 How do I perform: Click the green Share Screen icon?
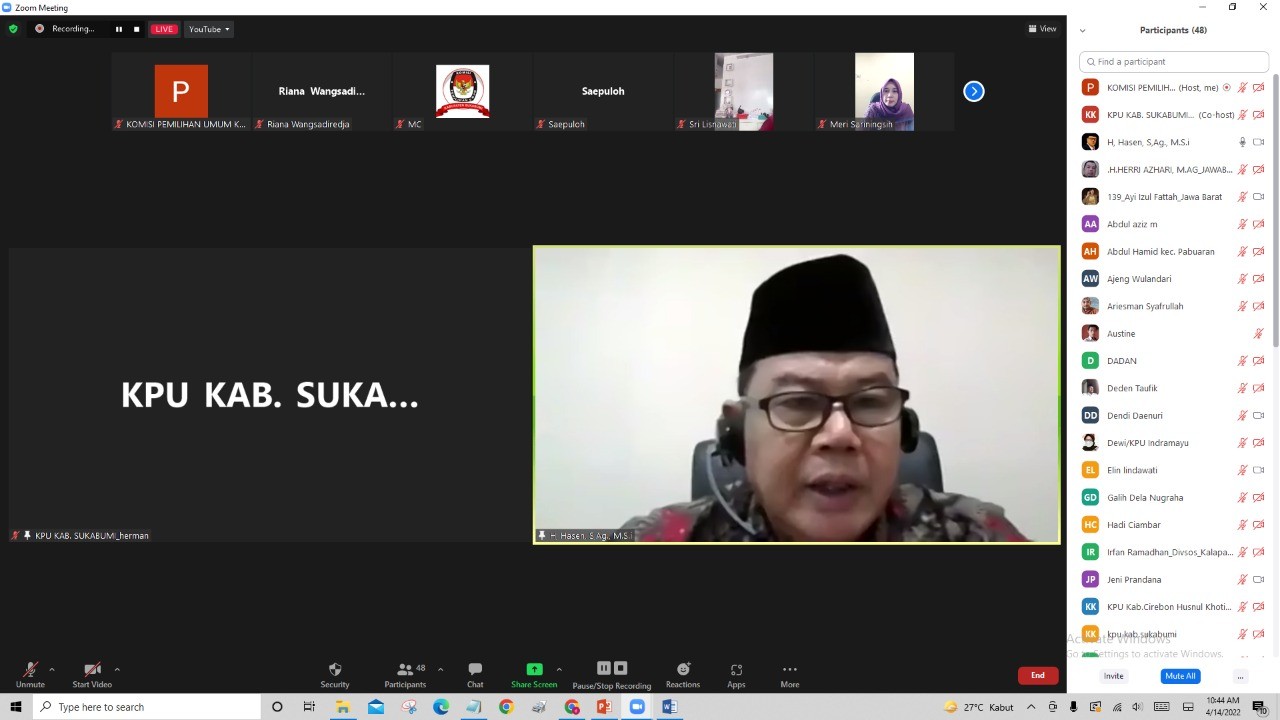click(x=534, y=669)
